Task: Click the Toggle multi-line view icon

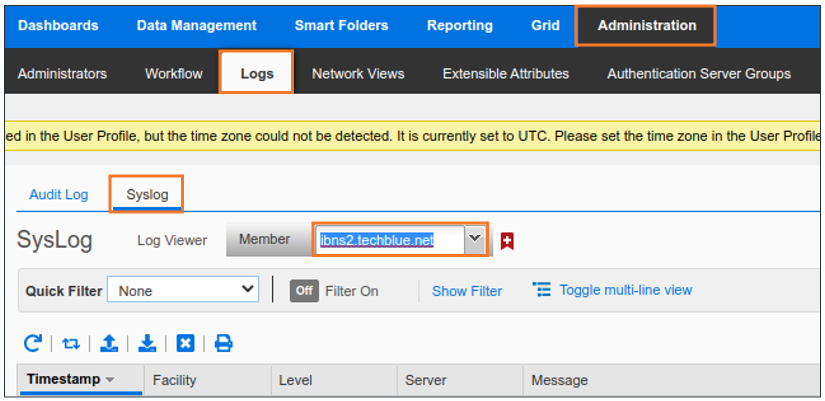Action: click(x=542, y=290)
